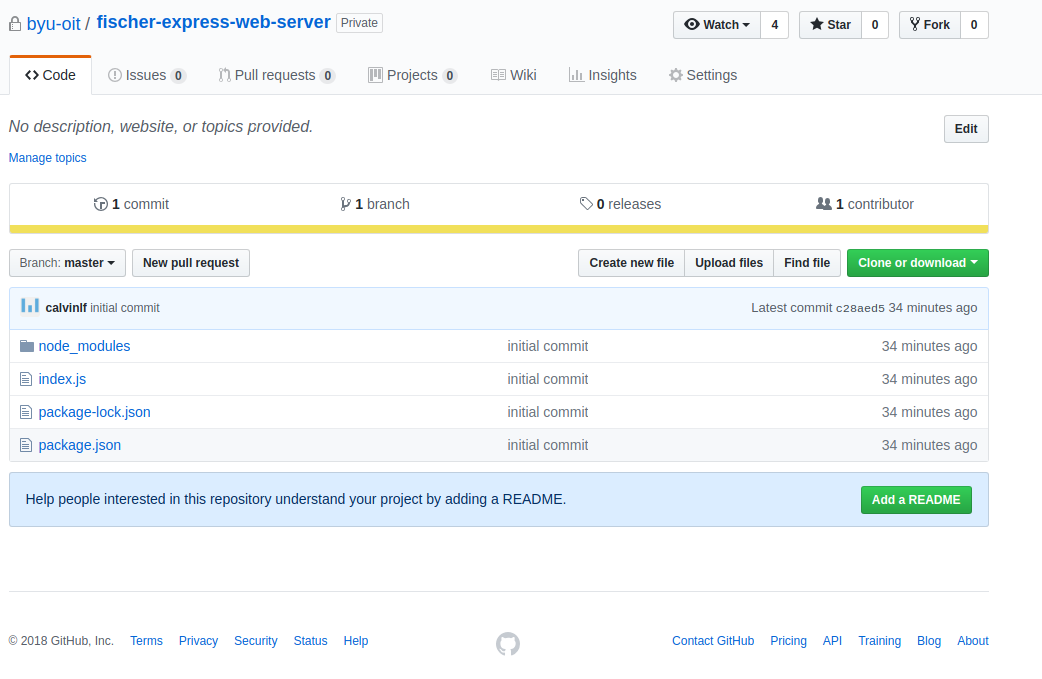1042x679 pixels.
Task: Switch to the Code tab
Action: click(51, 75)
